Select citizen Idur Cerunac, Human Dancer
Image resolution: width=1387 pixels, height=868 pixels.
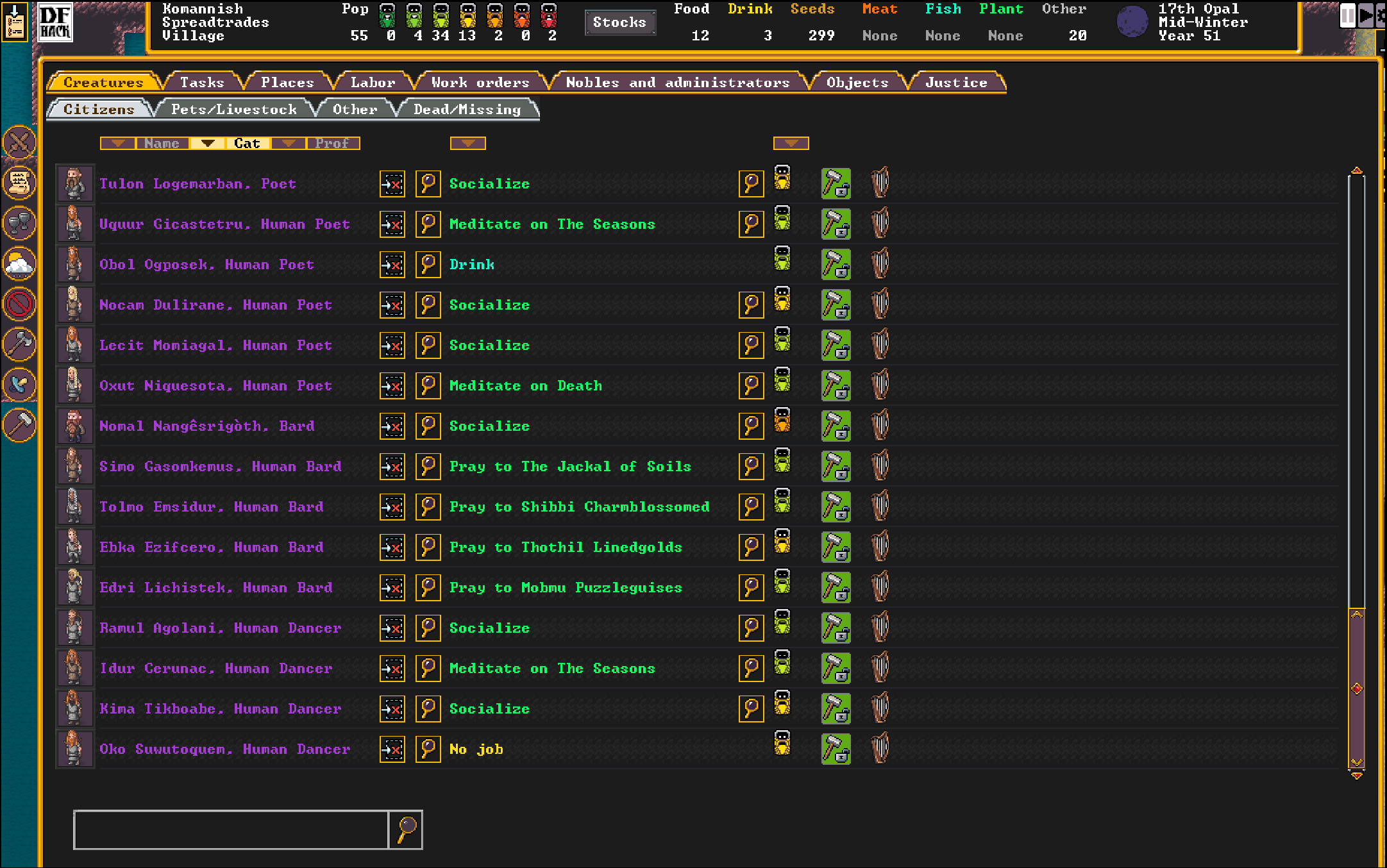[x=215, y=669]
